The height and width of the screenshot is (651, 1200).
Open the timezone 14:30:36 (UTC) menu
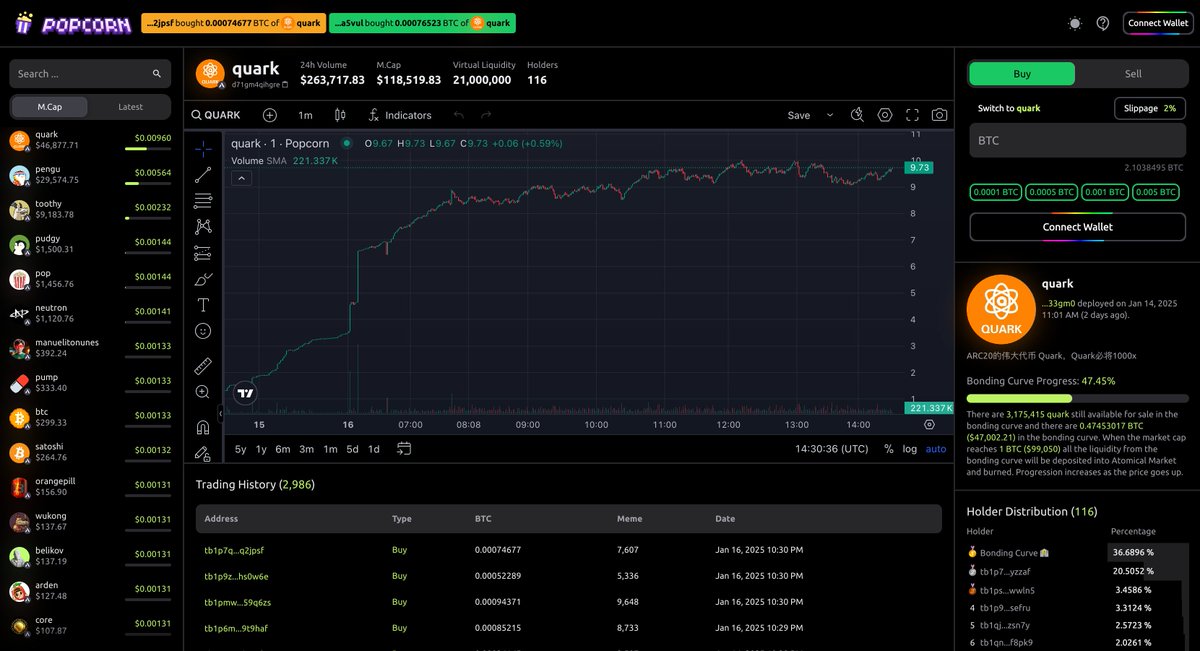[832, 449]
